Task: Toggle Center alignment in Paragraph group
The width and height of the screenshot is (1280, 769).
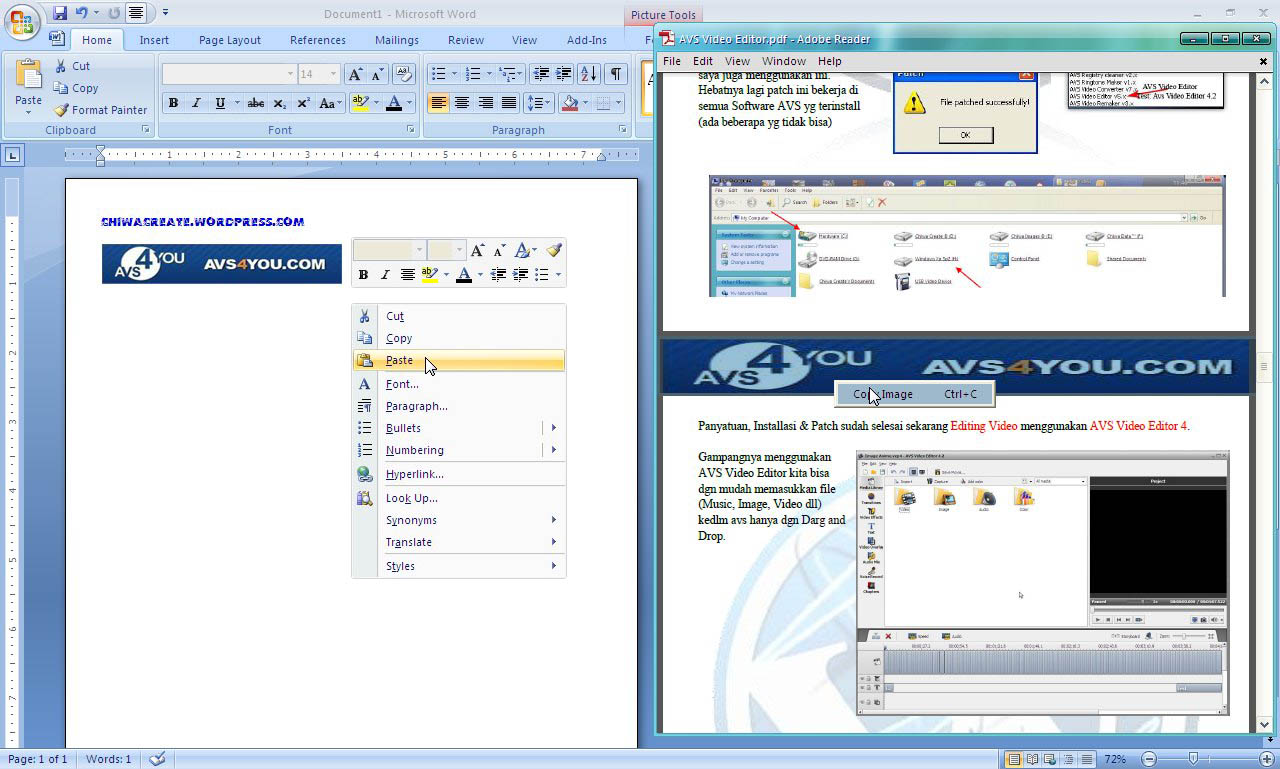Action: click(x=462, y=103)
